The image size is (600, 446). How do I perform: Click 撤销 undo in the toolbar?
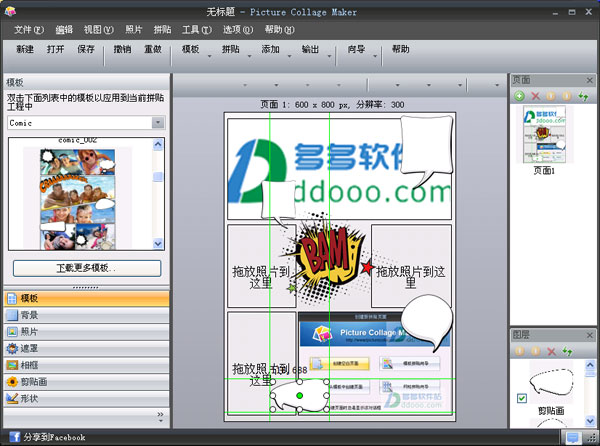(x=122, y=49)
